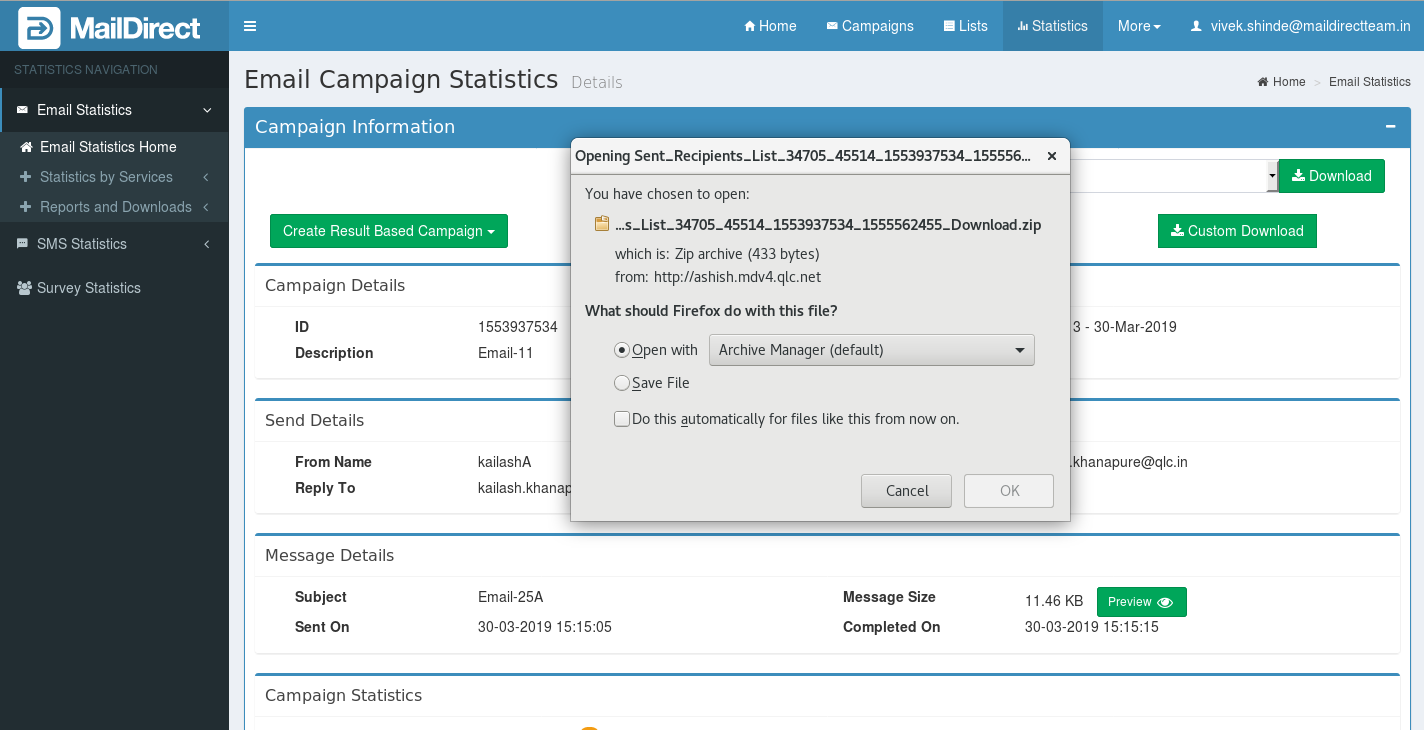Expand Statistics by Services in sidebar
This screenshot has width=1424, height=730.
coord(106,177)
